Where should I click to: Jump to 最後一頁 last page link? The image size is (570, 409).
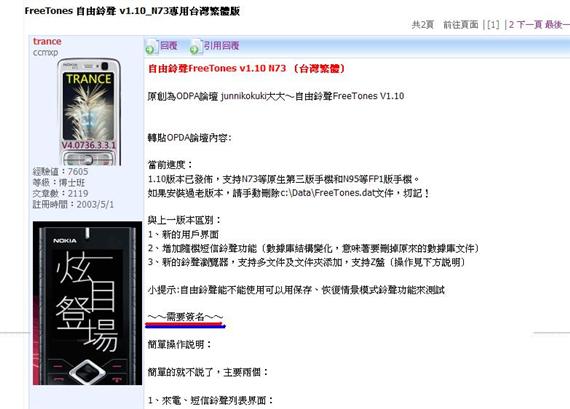tap(557, 25)
